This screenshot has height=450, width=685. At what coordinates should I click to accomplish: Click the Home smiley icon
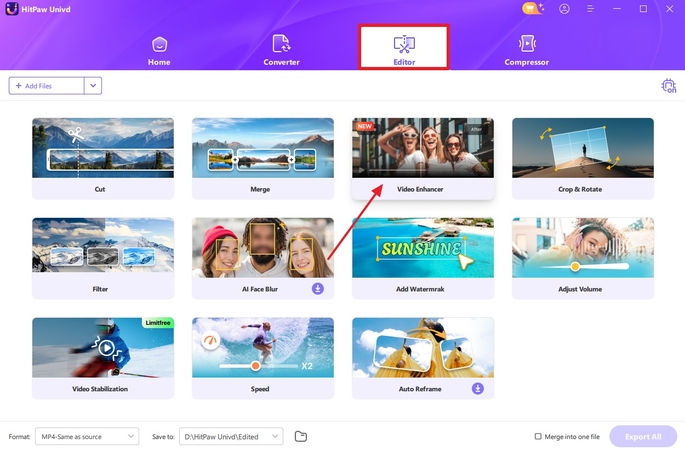point(159,44)
